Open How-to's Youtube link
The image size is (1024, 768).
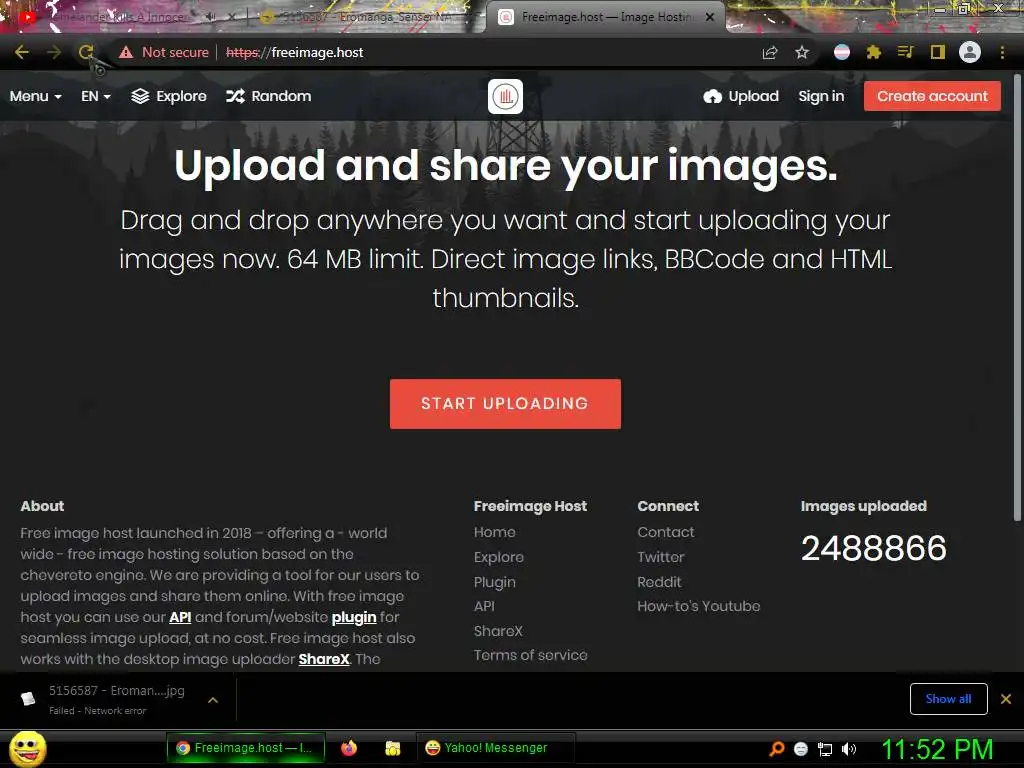(698, 606)
